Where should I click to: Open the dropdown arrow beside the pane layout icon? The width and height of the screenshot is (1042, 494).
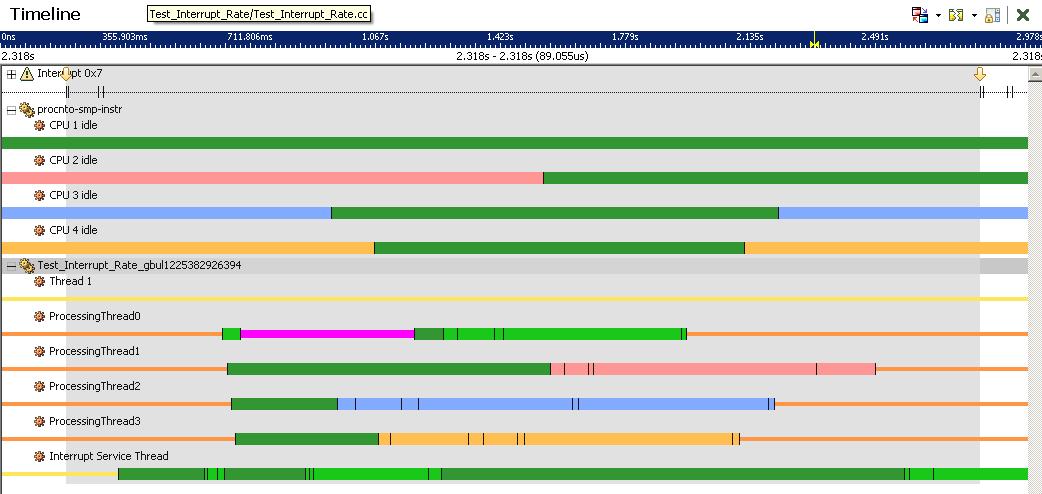coord(937,16)
